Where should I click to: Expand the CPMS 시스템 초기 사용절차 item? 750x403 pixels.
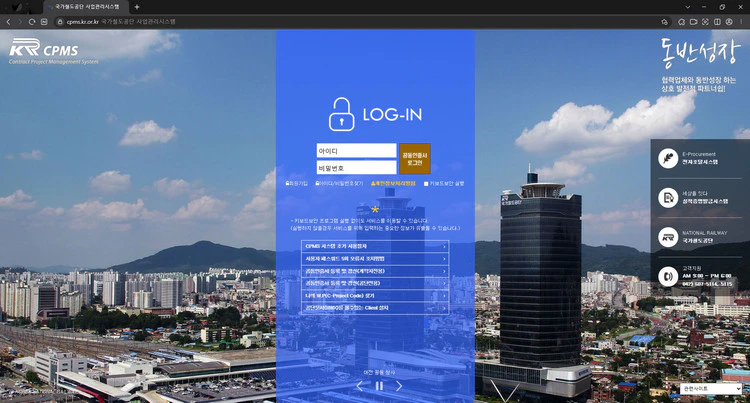375,246
